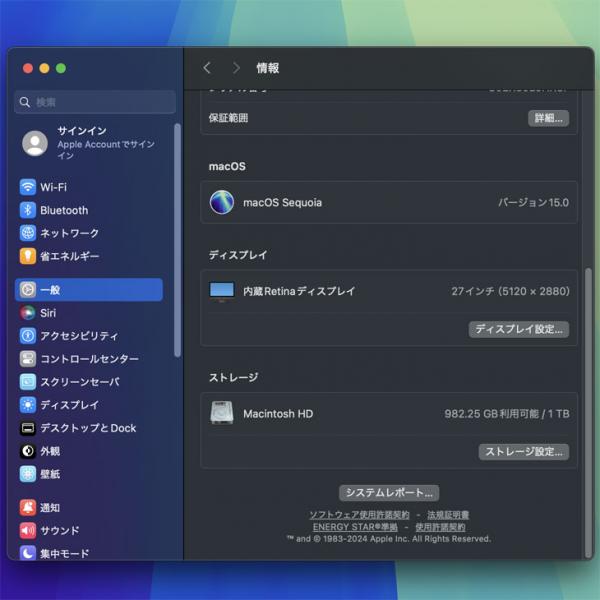Viewport: 600px width, 600px height.
Task: Open スクリーンセーバ settings icon
Action: [x=28, y=382]
